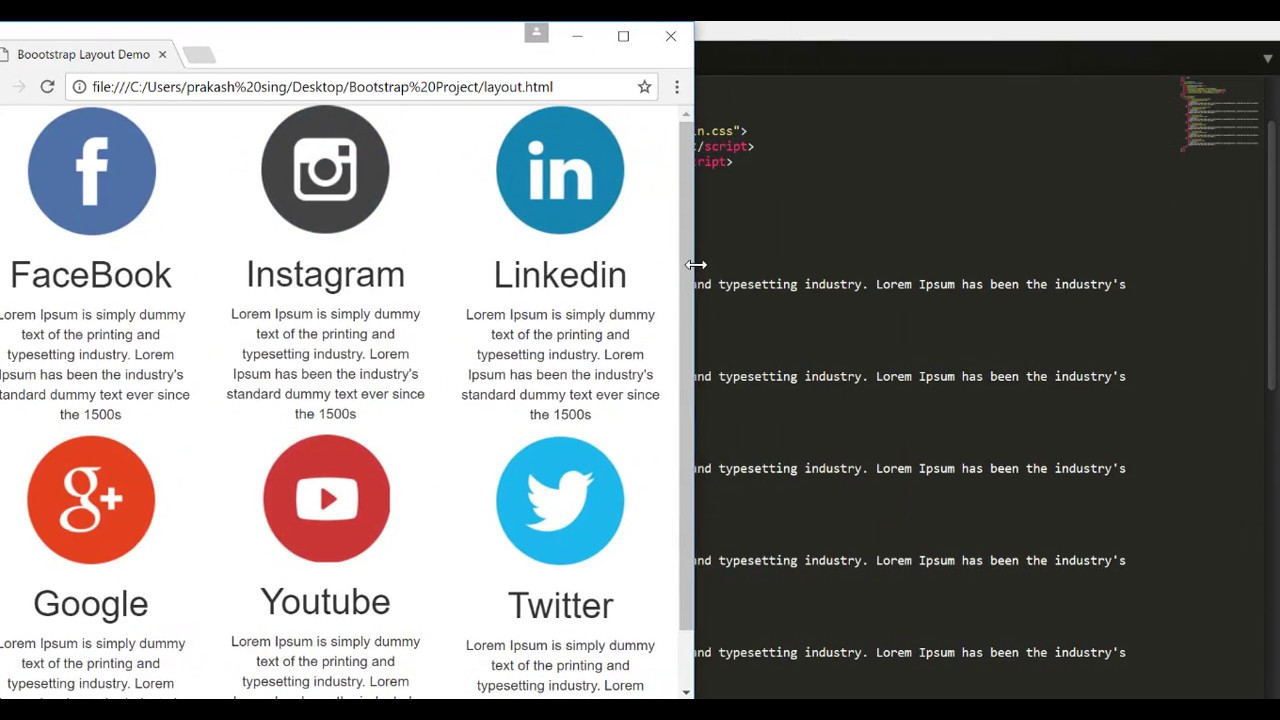1280x720 pixels.
Task: Click the Instagram circular logo icon
Action: click(325, 170)
